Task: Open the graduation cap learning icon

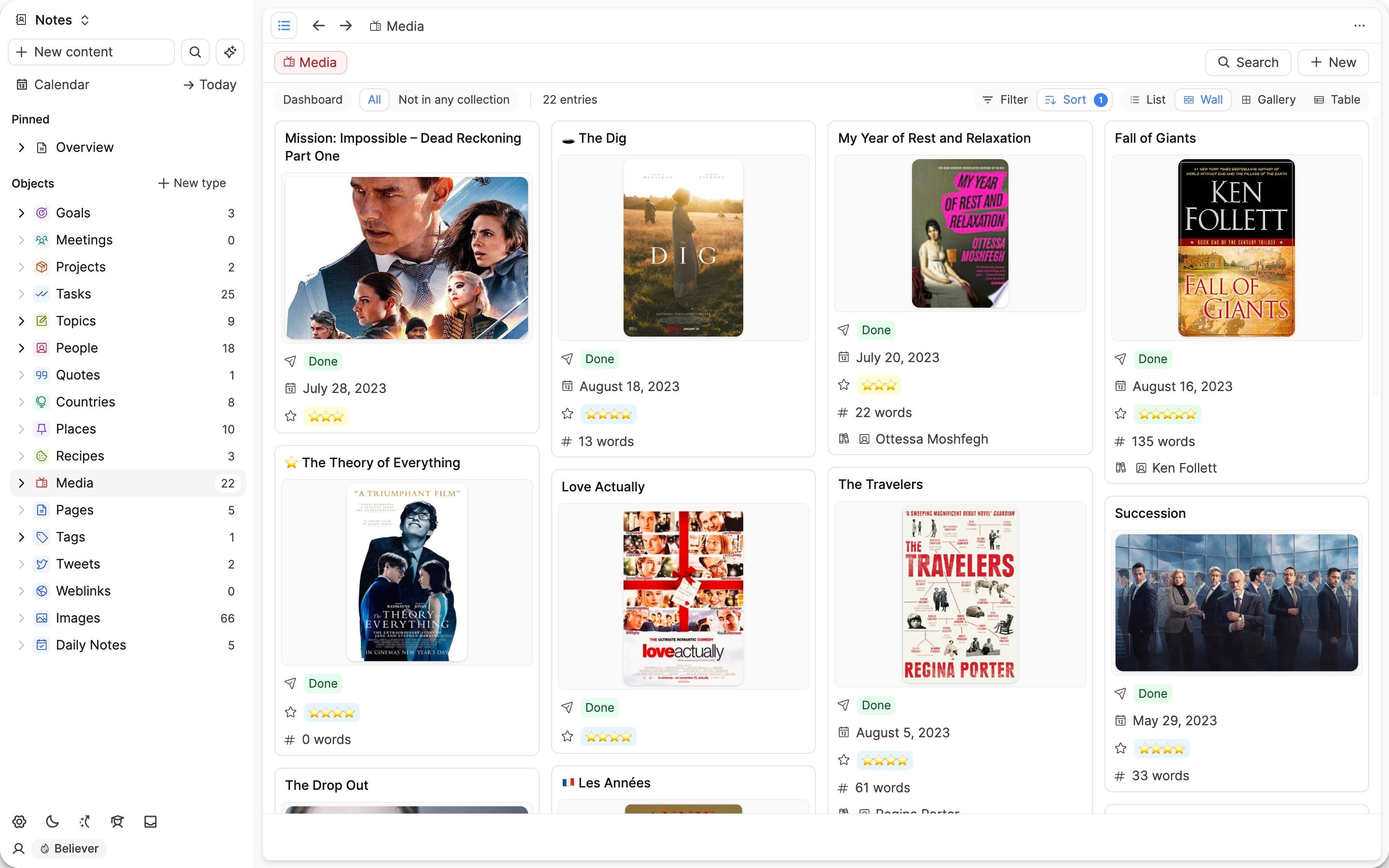Action: [x=117, y=822]
